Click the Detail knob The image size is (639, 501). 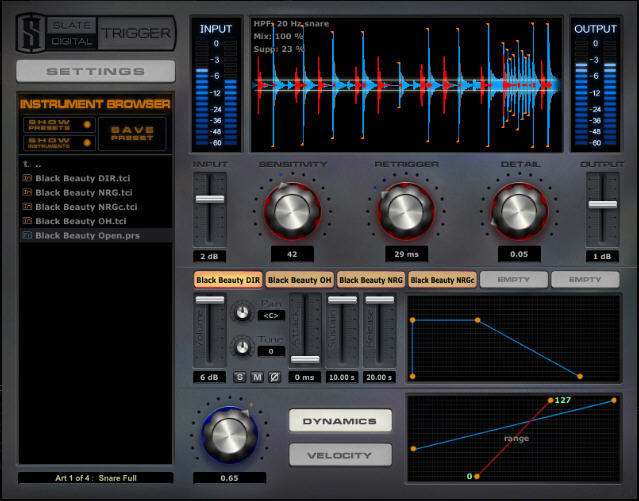(x=519, y=212)
